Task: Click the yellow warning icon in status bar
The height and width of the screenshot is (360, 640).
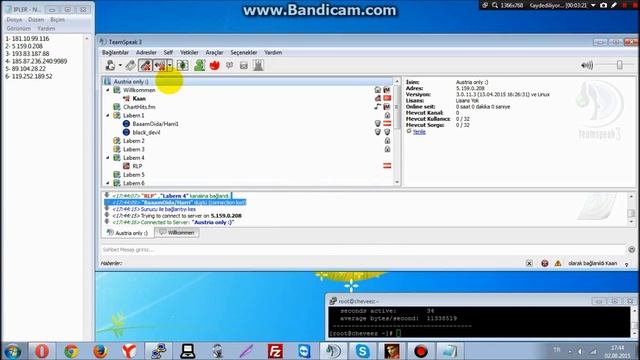Action: (558, 264)
